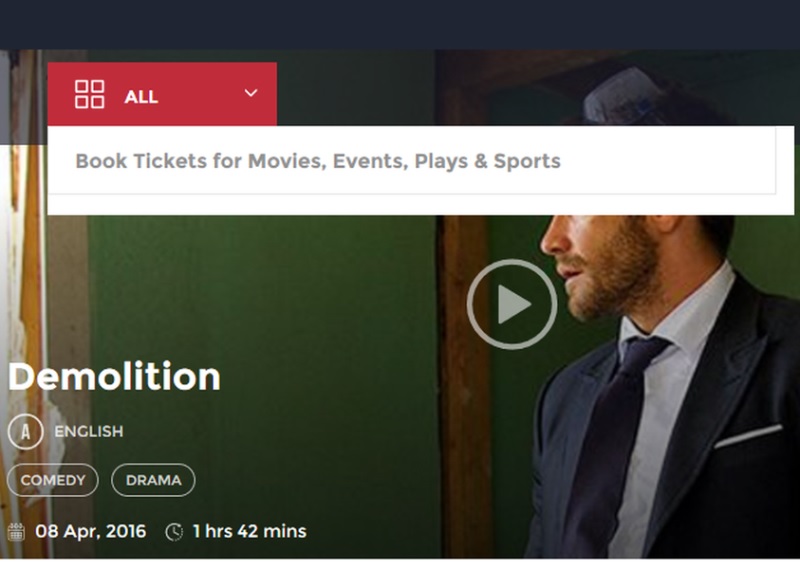Screen dimensions: 800x569
Task: Open the Demolition movie title
Action: [x=114, y=377]
